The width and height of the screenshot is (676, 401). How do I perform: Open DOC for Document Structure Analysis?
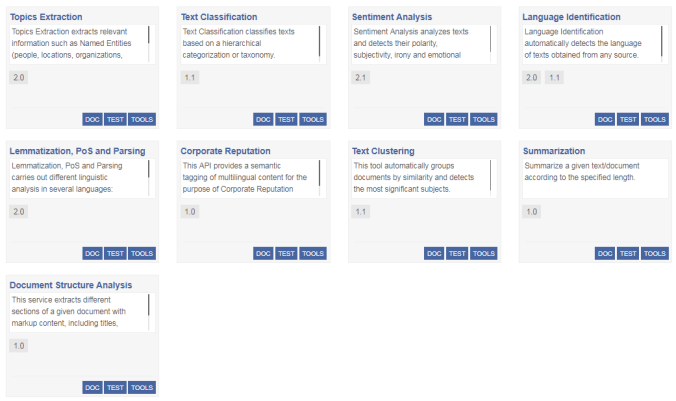pos(92,387)
